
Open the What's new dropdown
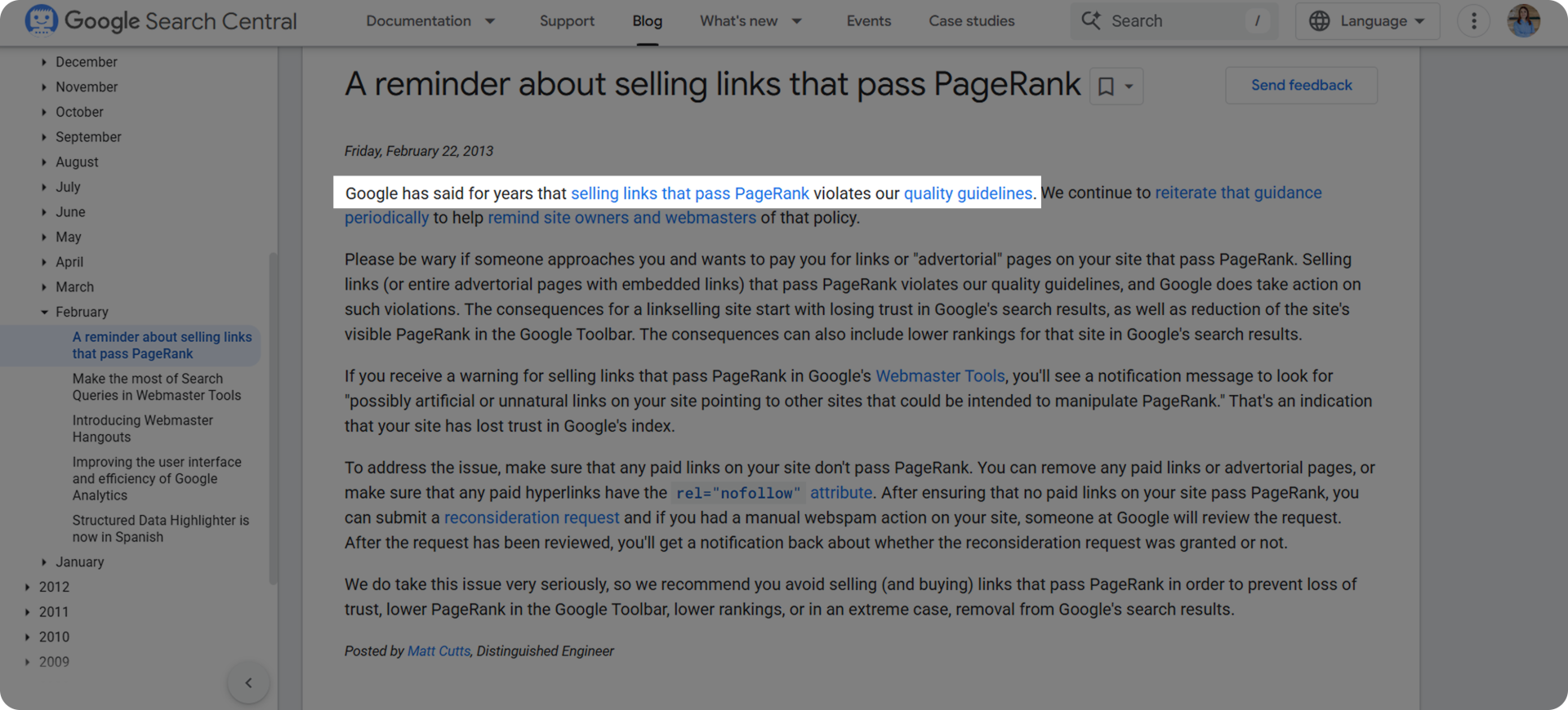click(x=751, y=21)
